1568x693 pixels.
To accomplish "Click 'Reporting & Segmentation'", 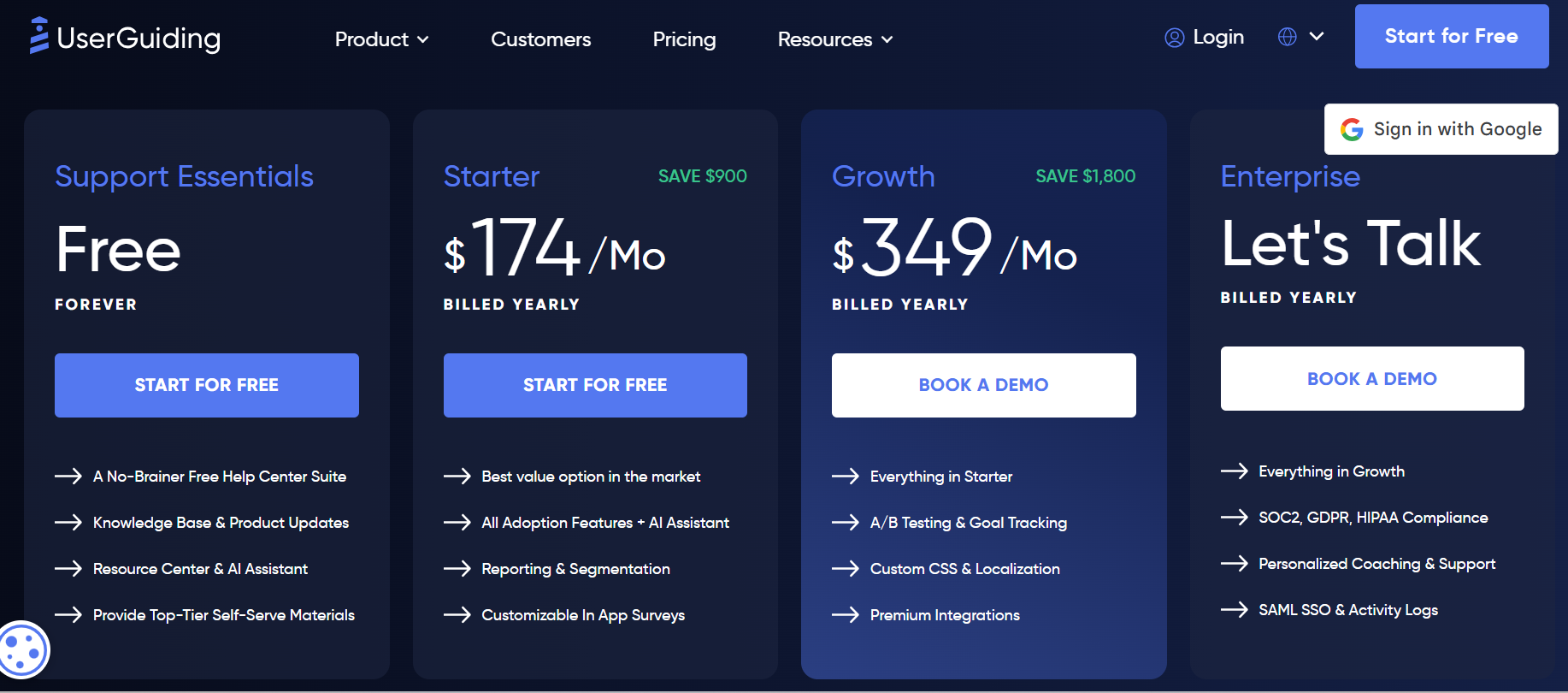I will click(x=575, y=569).
